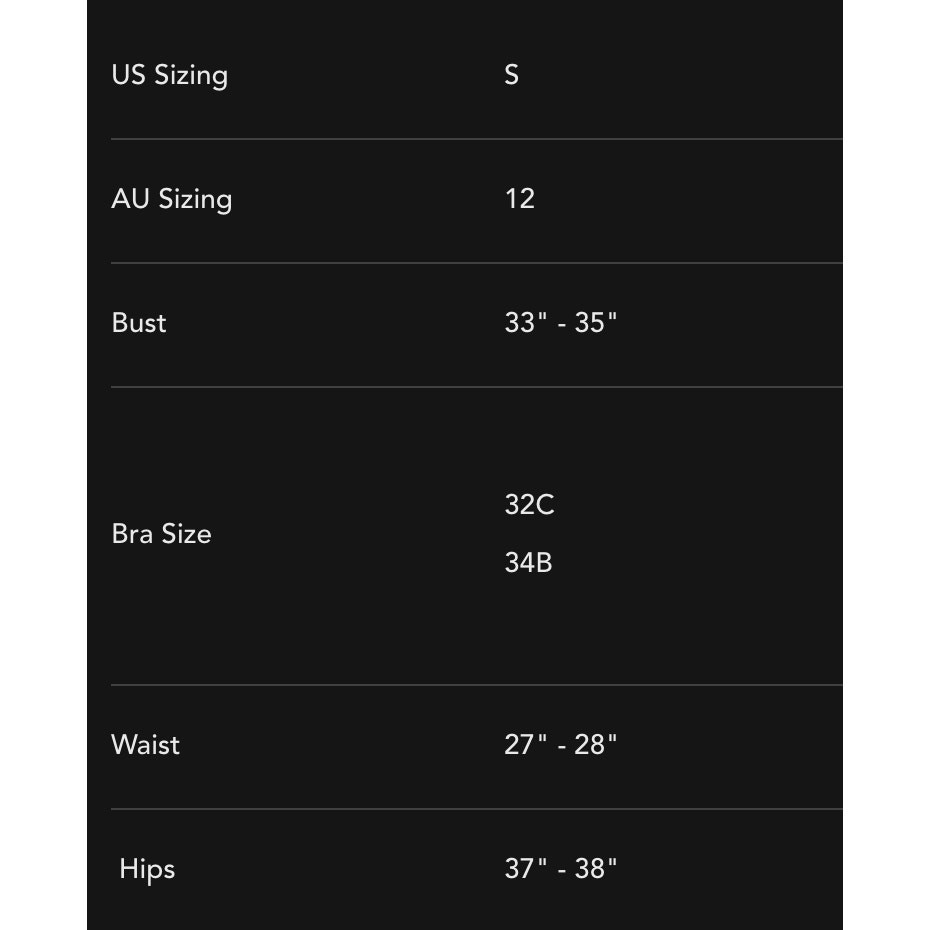The width and height of the screenshot is (930, 930).
Task: Select the 34B bra size value
Action: (x=528, y=562)
